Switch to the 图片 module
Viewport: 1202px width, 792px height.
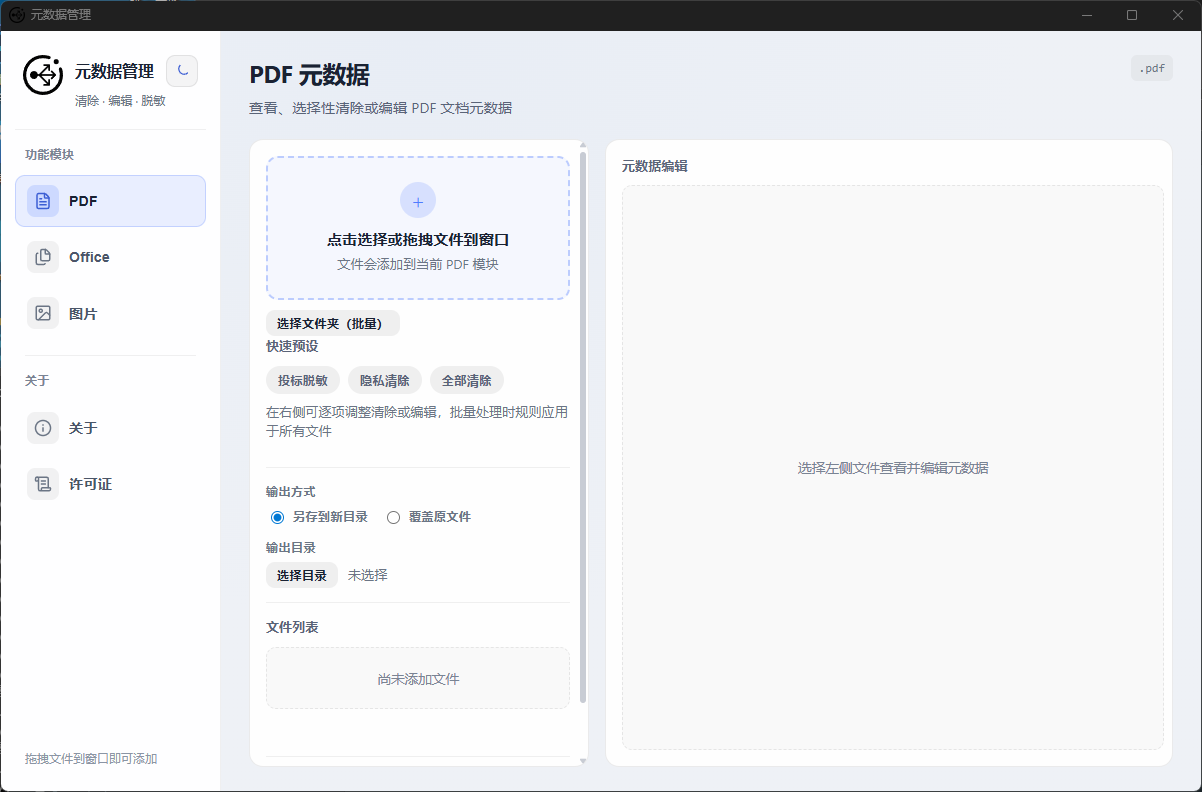(110, 313)
